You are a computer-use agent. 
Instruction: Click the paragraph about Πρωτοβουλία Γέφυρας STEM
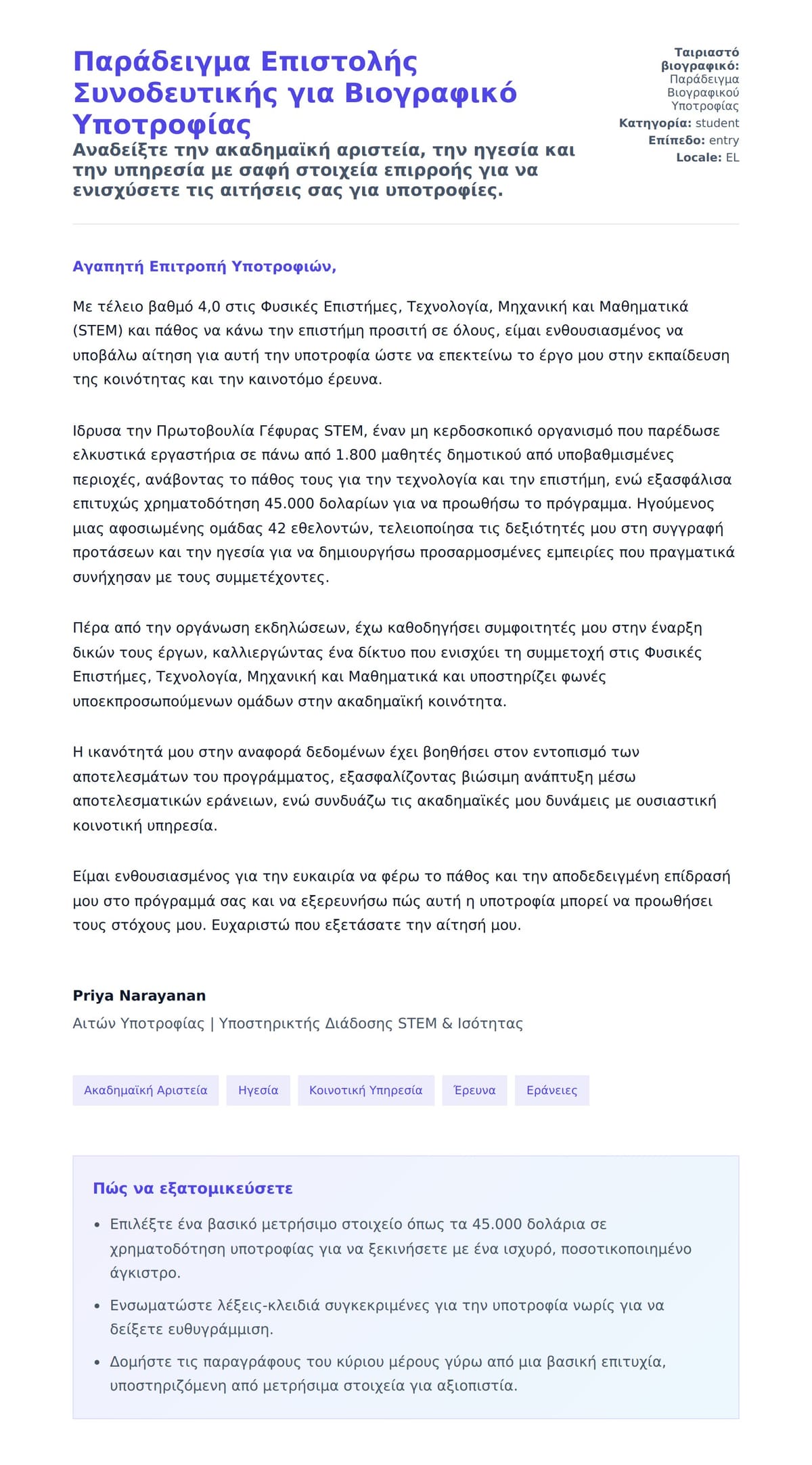point(403,504)
